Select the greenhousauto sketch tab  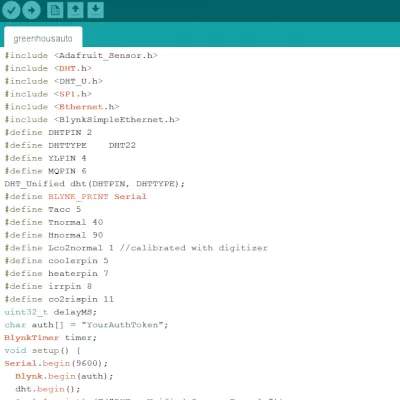point(43,37)
